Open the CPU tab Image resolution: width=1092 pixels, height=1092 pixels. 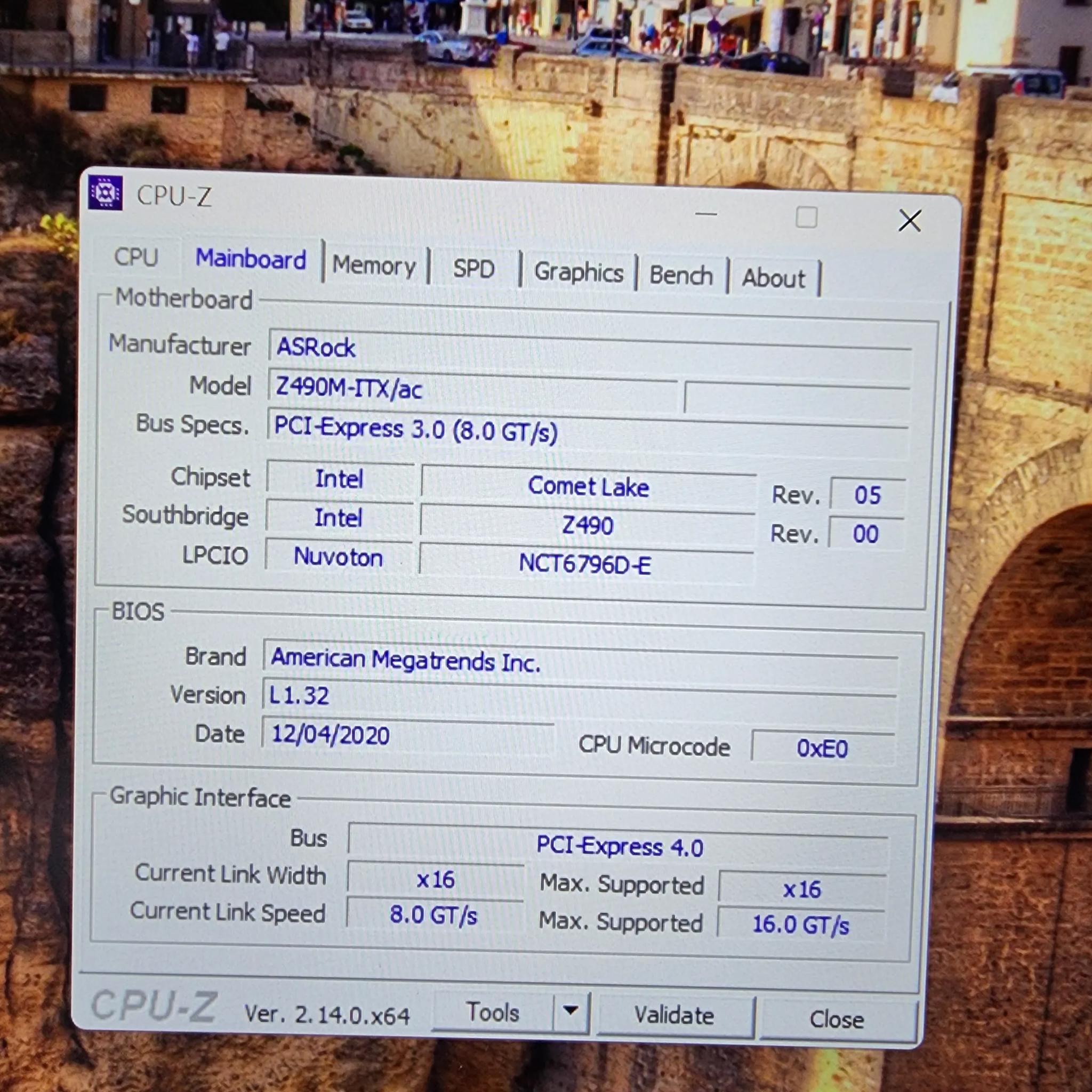[x=136, y=258]
